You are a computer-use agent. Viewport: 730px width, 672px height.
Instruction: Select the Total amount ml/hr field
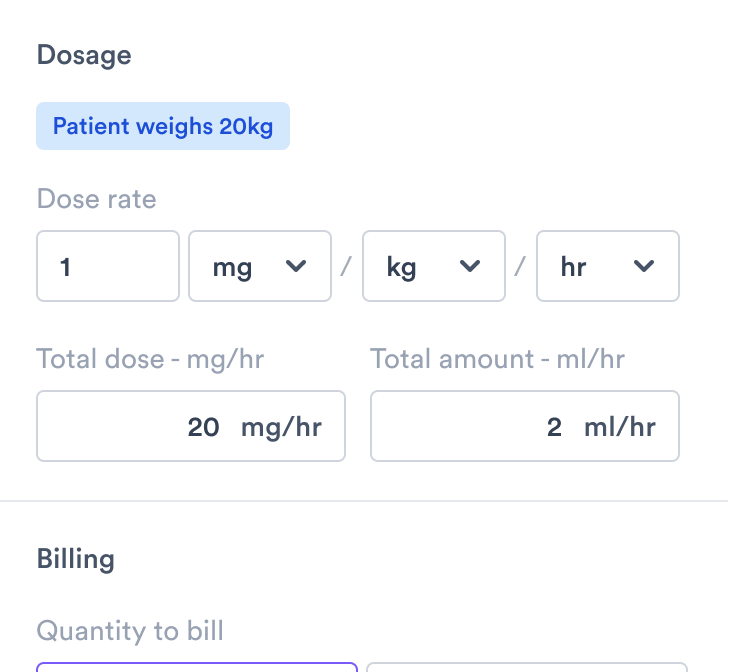click(x=525, y=426)
